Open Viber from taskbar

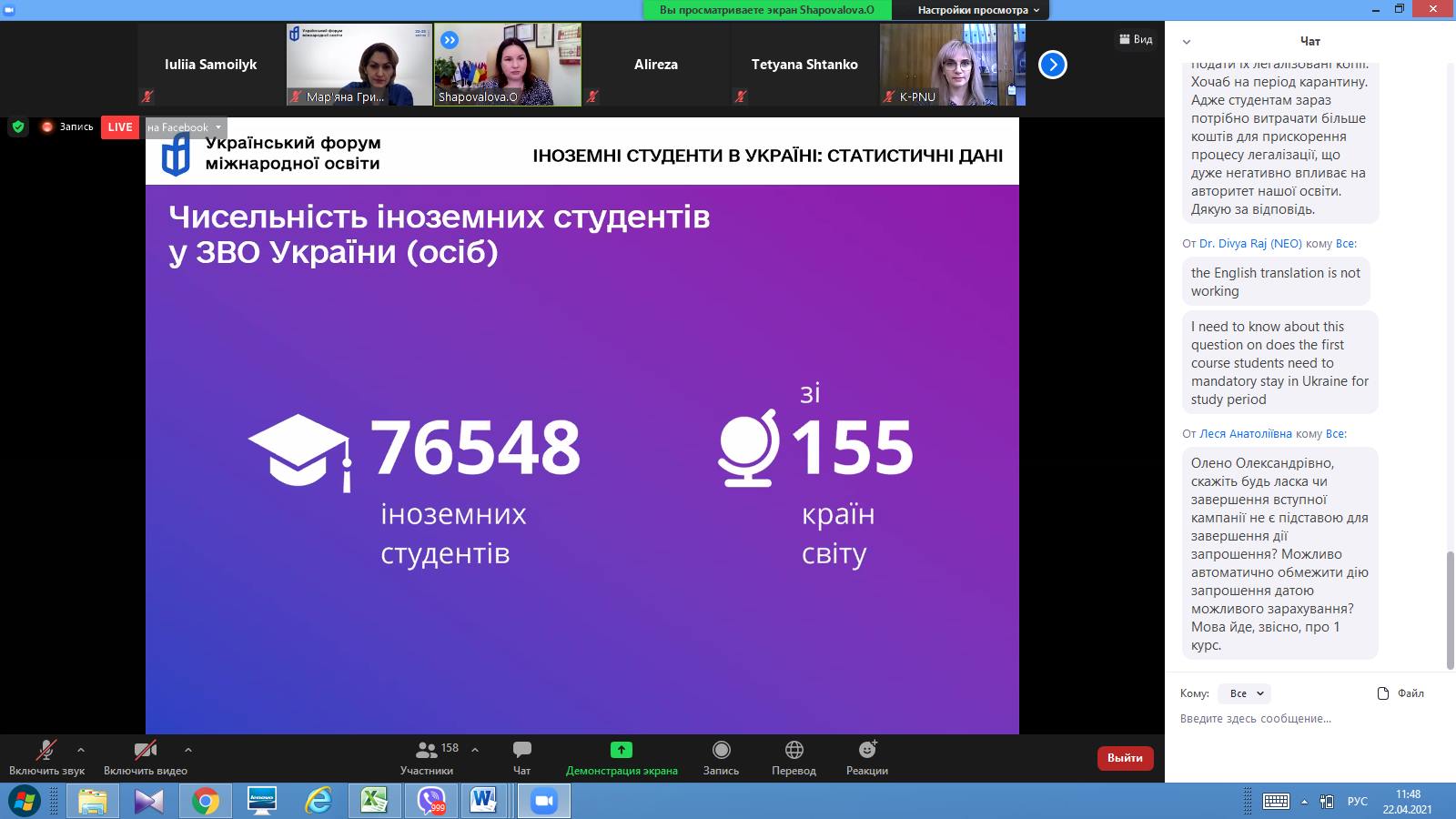tap(431, 801)
